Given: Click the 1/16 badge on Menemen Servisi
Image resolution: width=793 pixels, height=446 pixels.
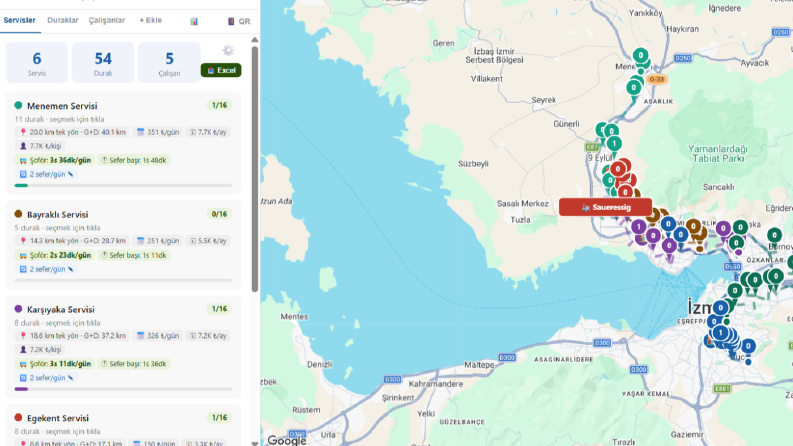Looking at the screenshot, I should tap(219, 105).
